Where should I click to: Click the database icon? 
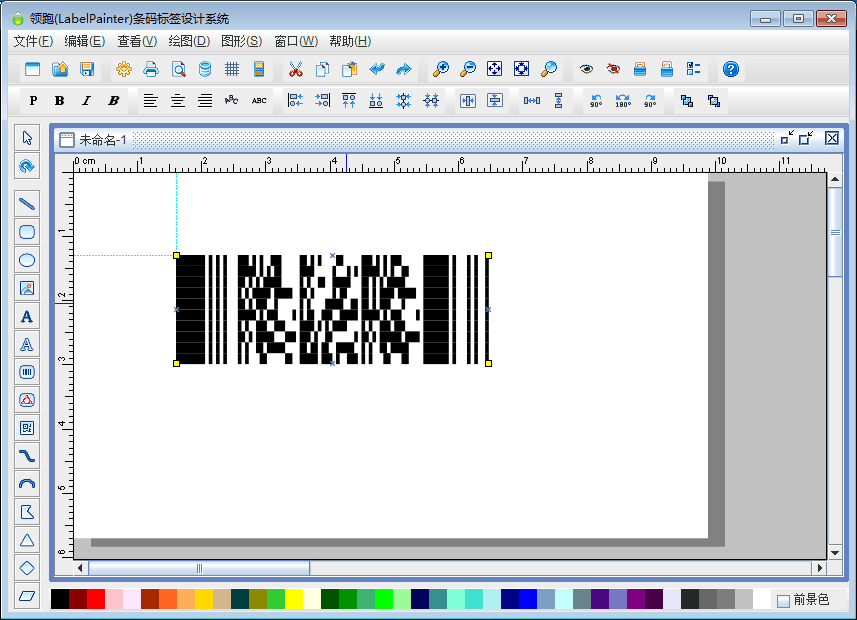[205, 69]
